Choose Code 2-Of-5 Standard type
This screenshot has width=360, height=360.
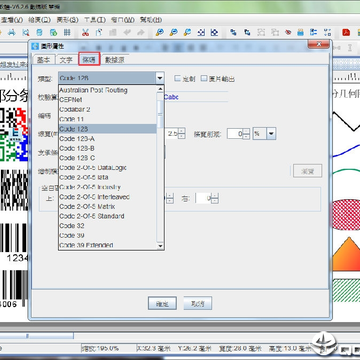pos(107,216)
